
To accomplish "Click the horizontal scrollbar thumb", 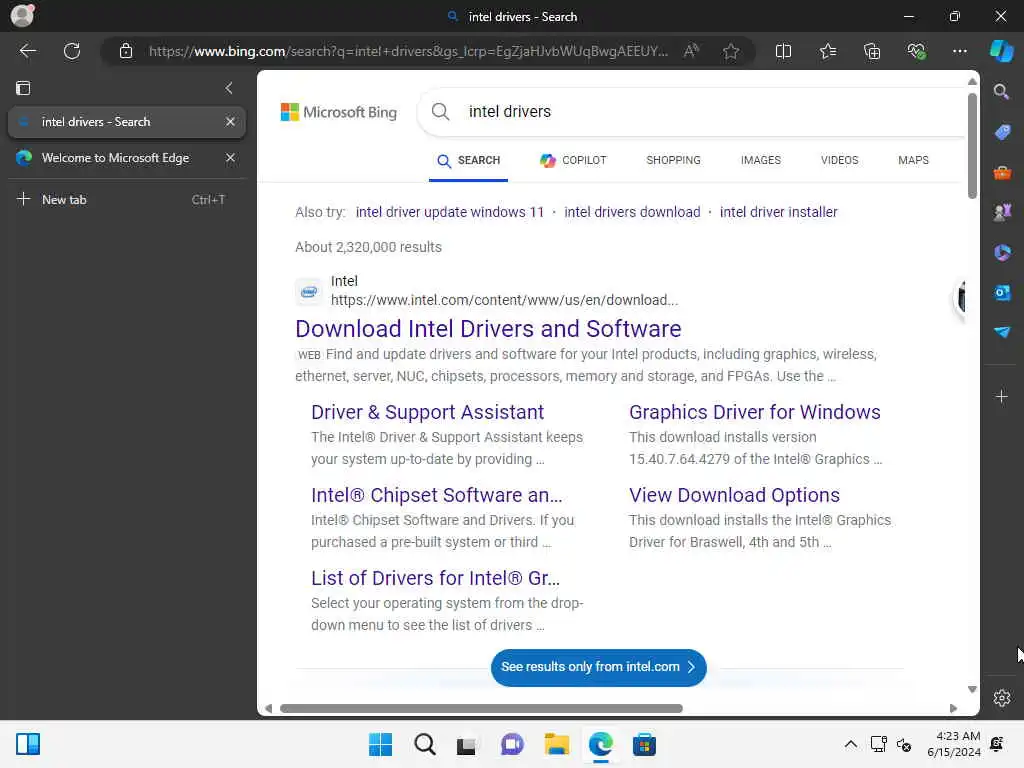I will (x=481, y=709).
